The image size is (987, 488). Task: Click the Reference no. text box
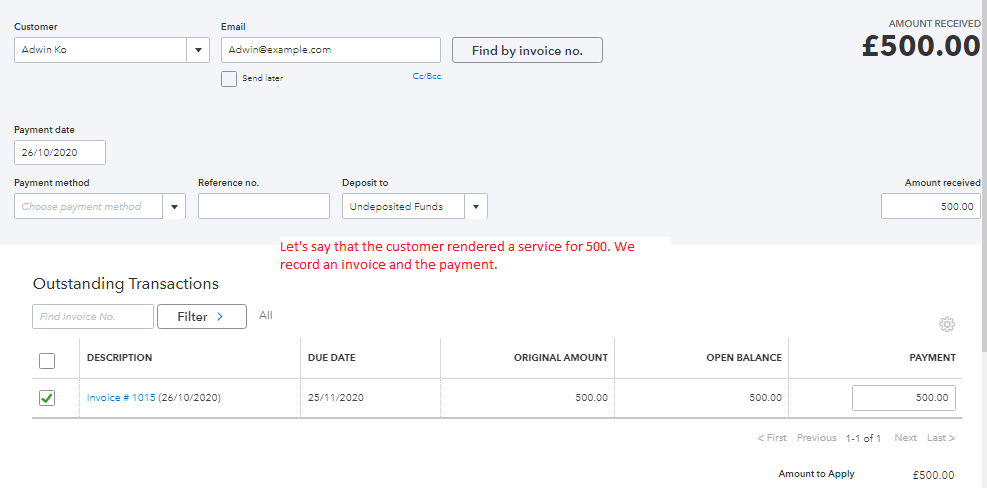coord(263,207)
